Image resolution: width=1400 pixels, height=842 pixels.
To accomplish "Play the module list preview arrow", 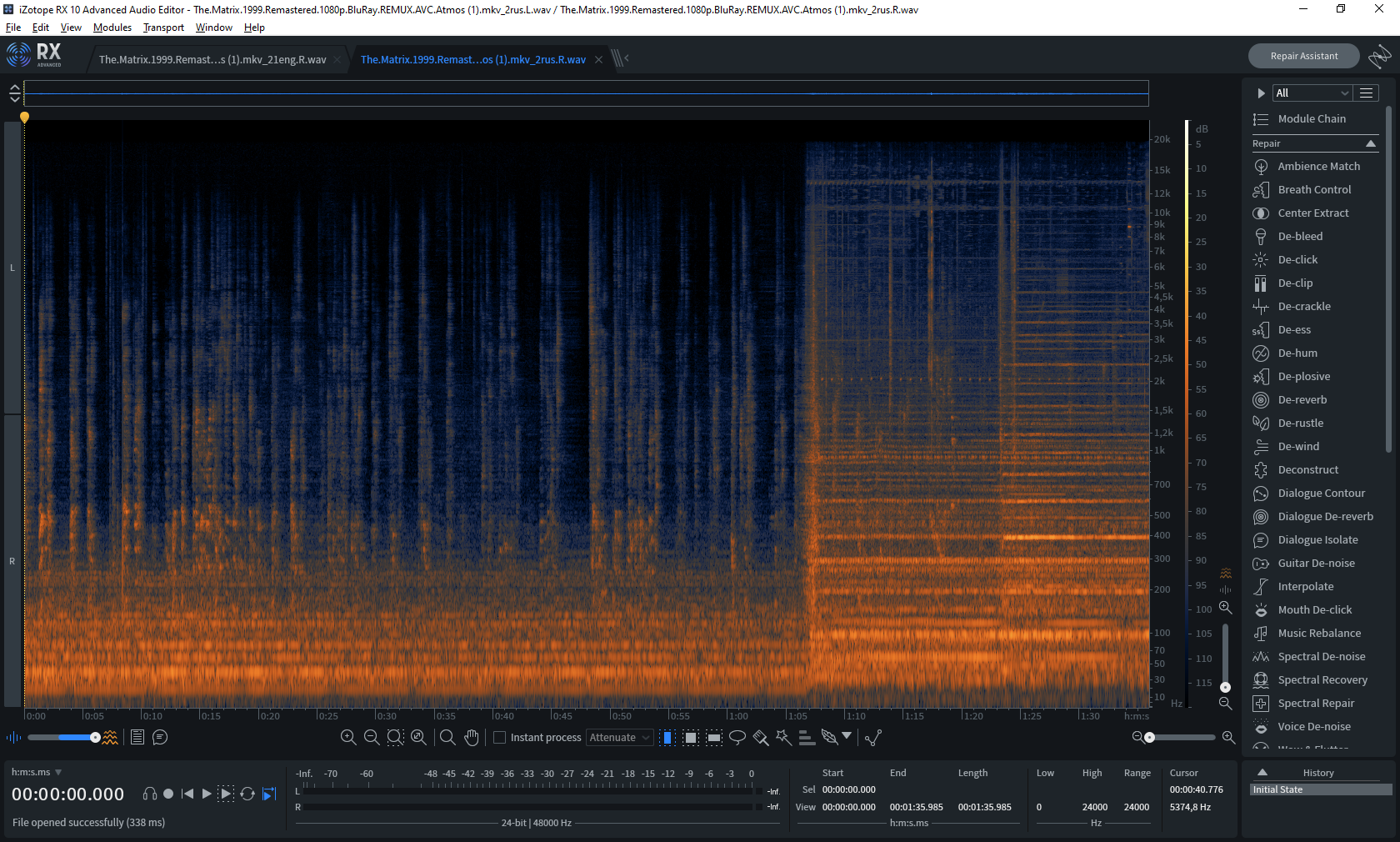I will pos(1261,93).
